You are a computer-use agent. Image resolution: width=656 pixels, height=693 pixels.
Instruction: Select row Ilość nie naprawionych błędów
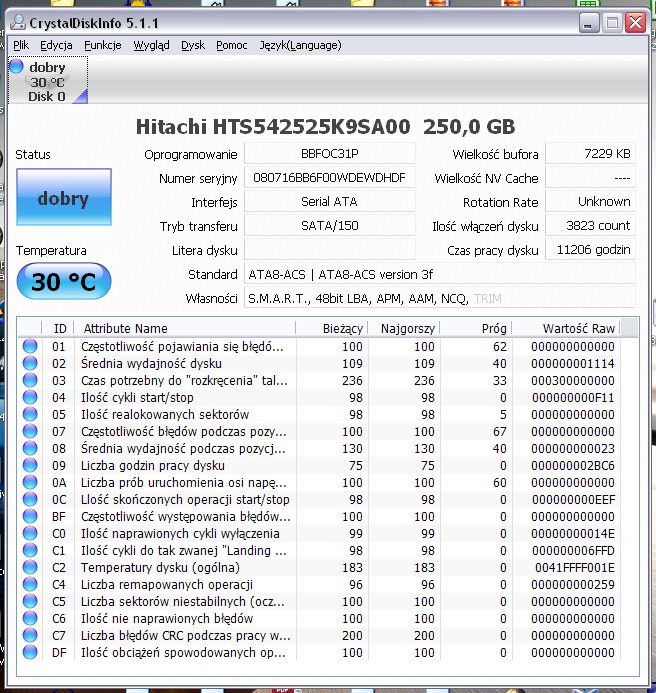pyautogui.click(x=319, y=618)
